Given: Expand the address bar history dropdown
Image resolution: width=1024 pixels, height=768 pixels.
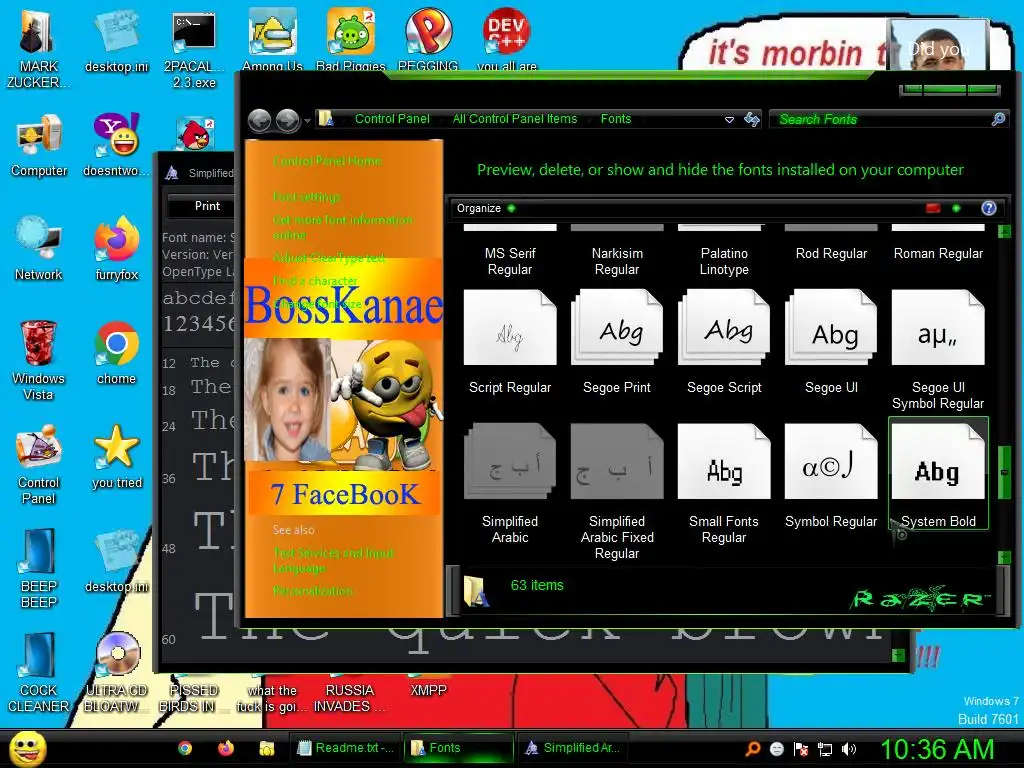Looking at the screenshot, I should coord(729,120).
